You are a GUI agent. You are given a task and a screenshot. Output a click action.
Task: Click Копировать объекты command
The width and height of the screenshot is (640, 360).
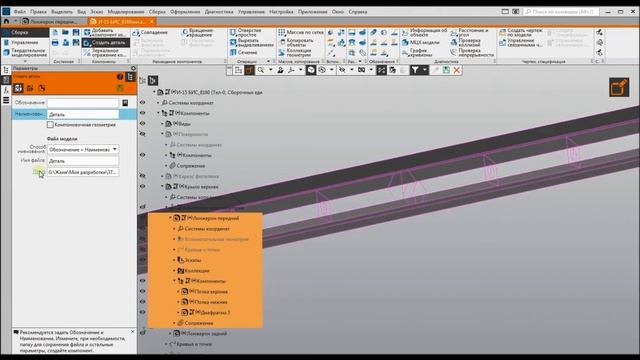coord(297,42)
